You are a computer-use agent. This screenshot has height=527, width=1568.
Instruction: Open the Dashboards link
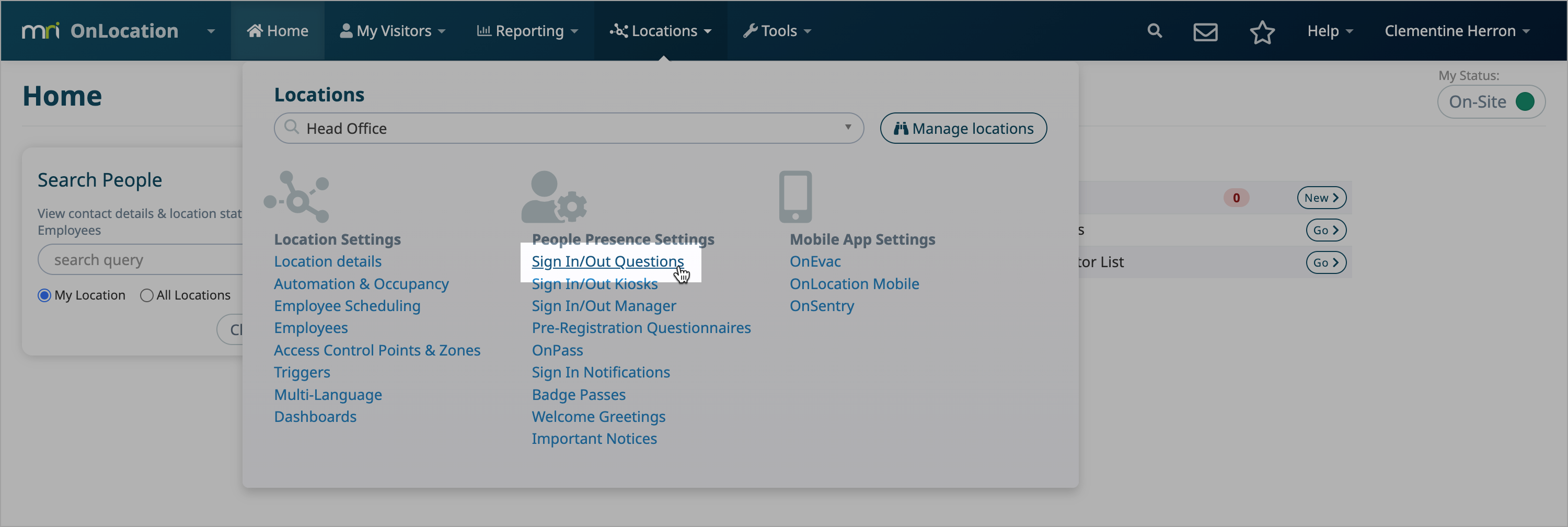click(315, 417)
